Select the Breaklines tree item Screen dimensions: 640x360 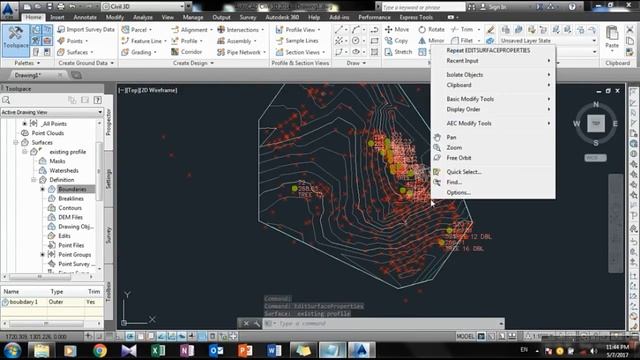click(66, 198)
